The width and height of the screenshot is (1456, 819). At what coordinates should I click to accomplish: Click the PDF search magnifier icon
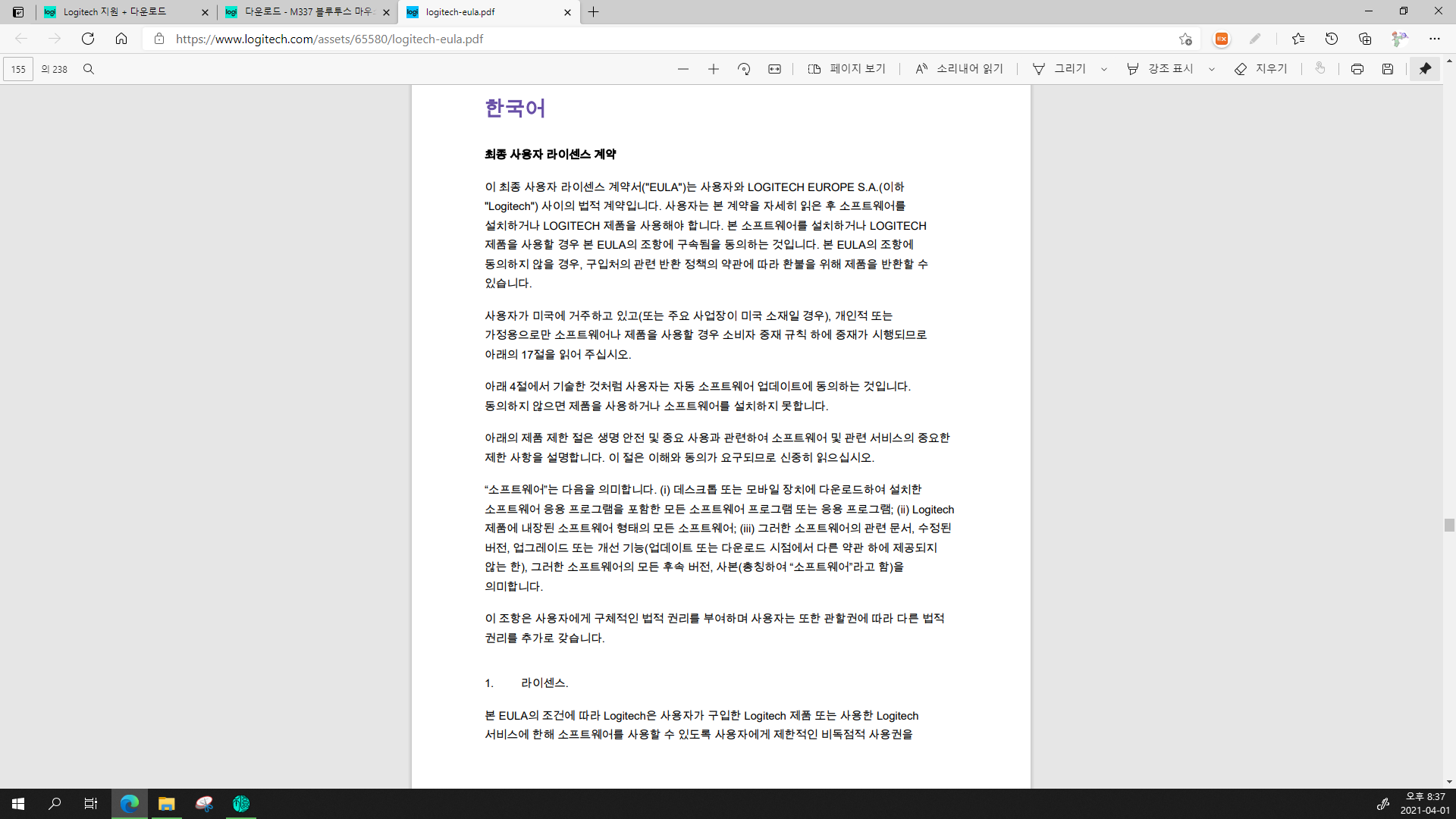[x=89, y=69]
